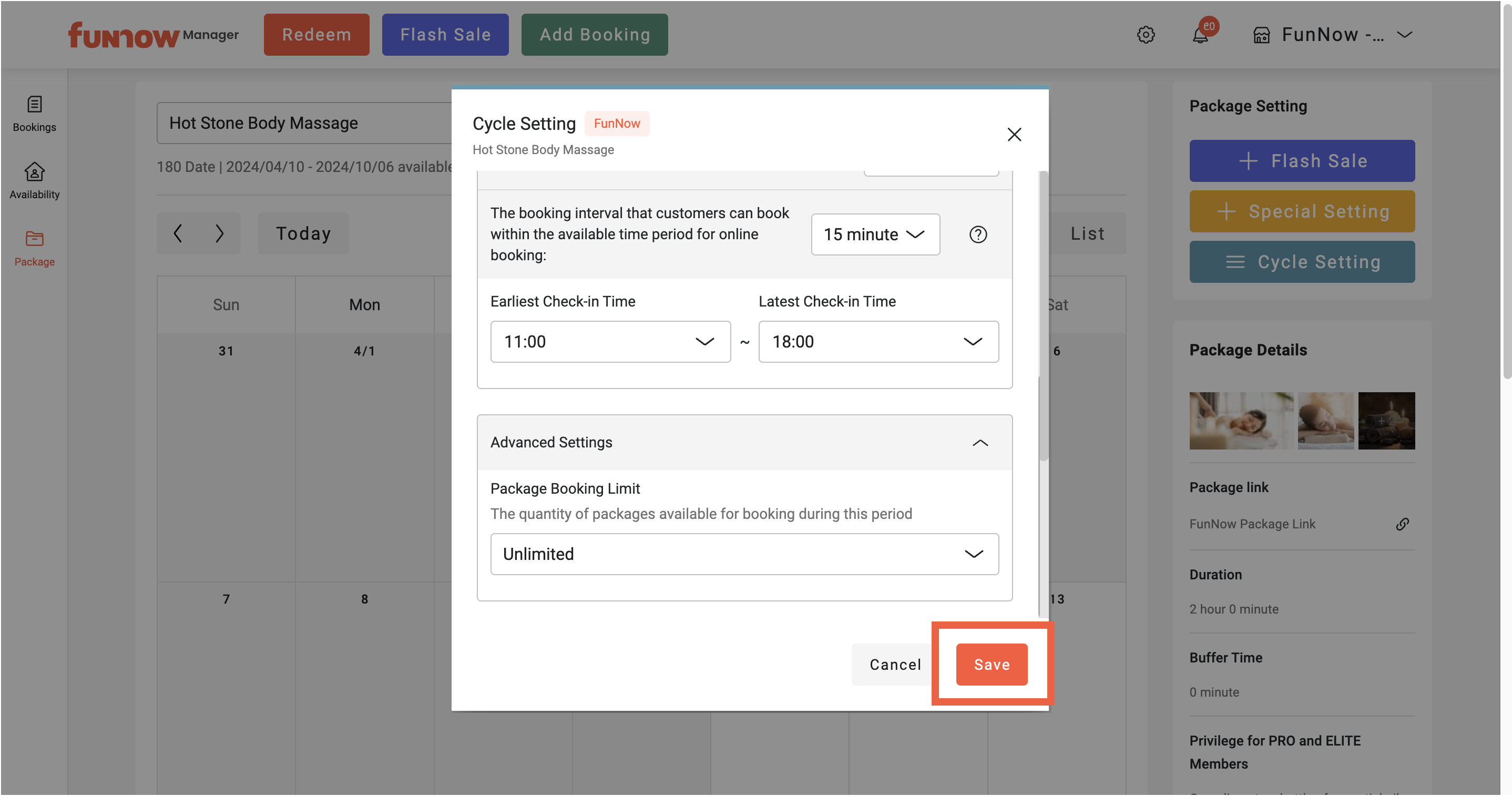Click the booking interval help icon

pyautogui.click(x=978, y=234)
